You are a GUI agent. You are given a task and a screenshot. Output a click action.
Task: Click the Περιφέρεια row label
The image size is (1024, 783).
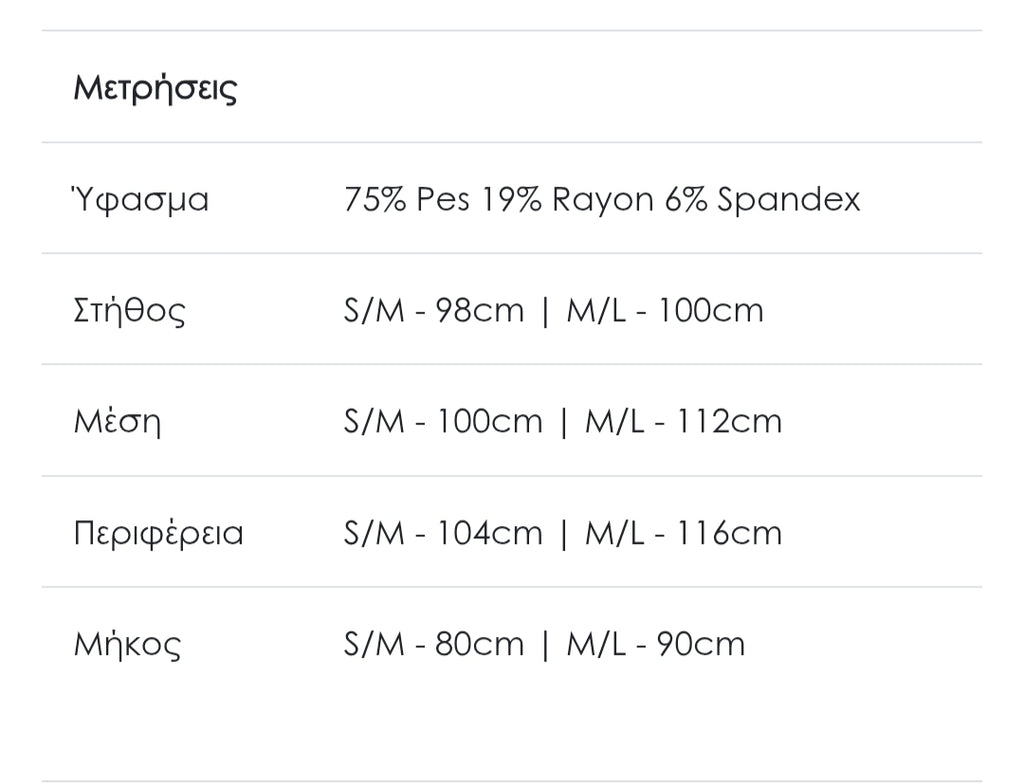[158, 532]
